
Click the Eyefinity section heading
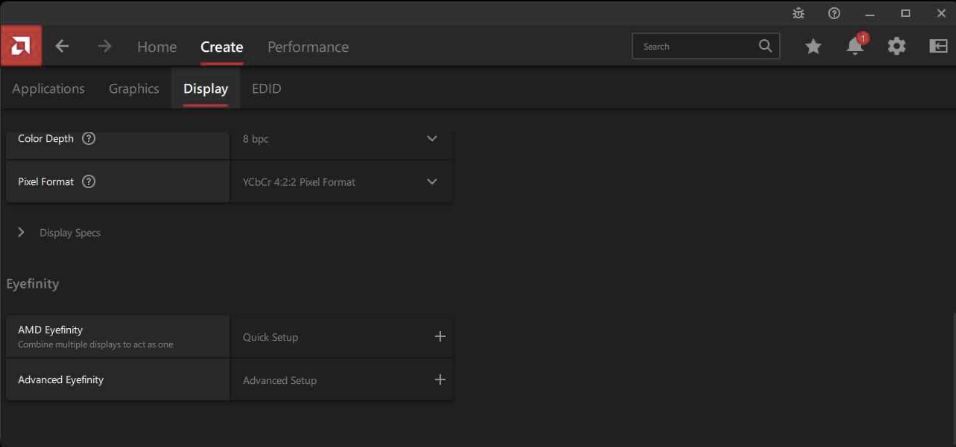pyautogui.click(x=32, y=284)
